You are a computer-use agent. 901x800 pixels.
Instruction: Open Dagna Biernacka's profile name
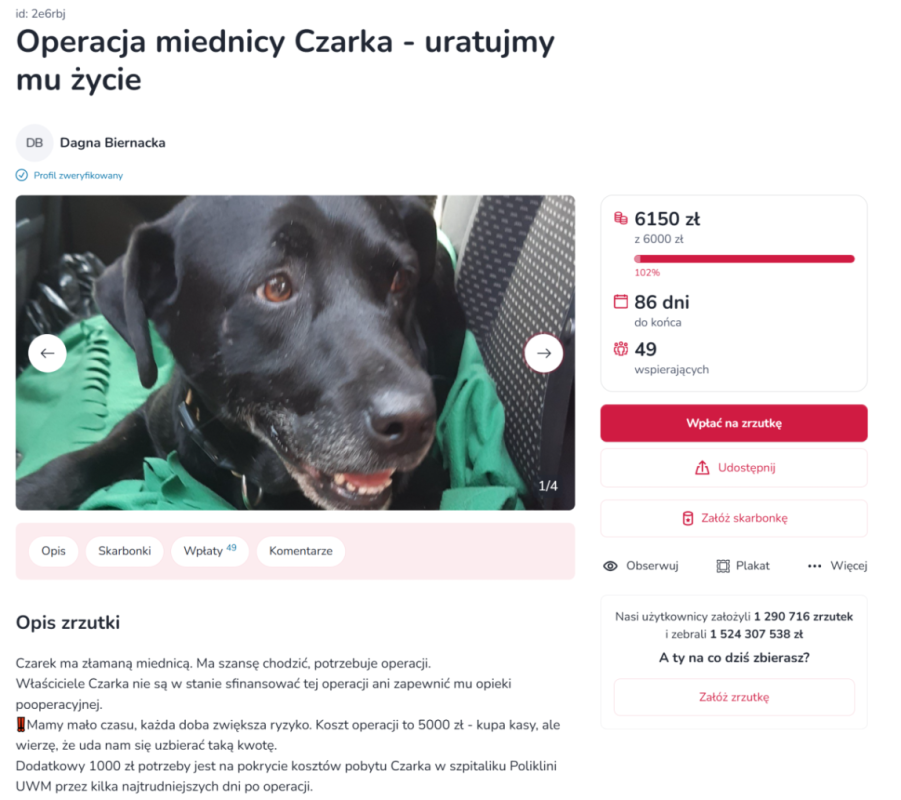point(113,143)
